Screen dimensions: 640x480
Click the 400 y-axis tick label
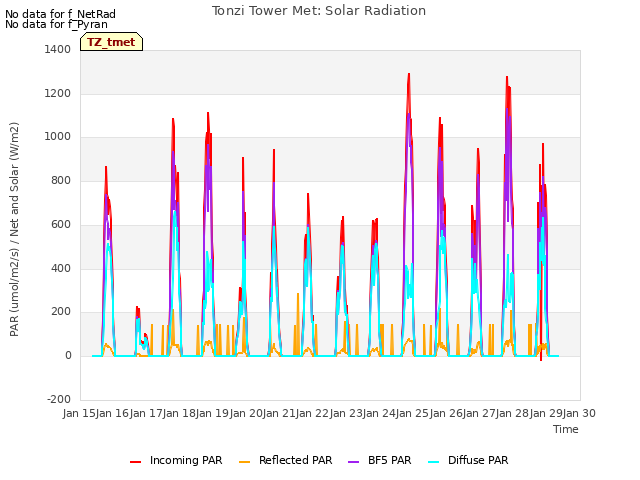point(61,269)
